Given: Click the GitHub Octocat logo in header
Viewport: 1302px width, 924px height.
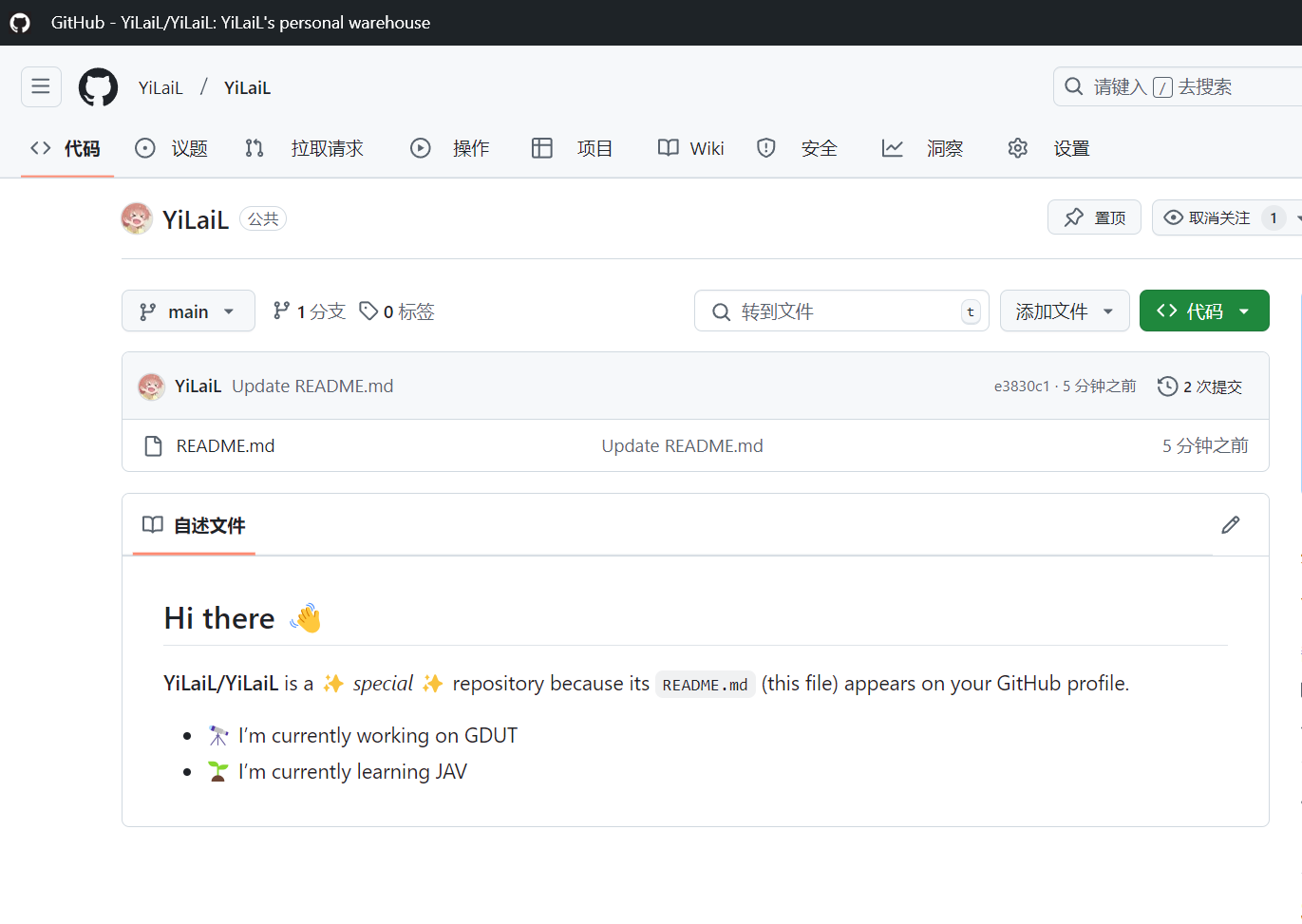Looking at the screenshot, I should [98, 87].
